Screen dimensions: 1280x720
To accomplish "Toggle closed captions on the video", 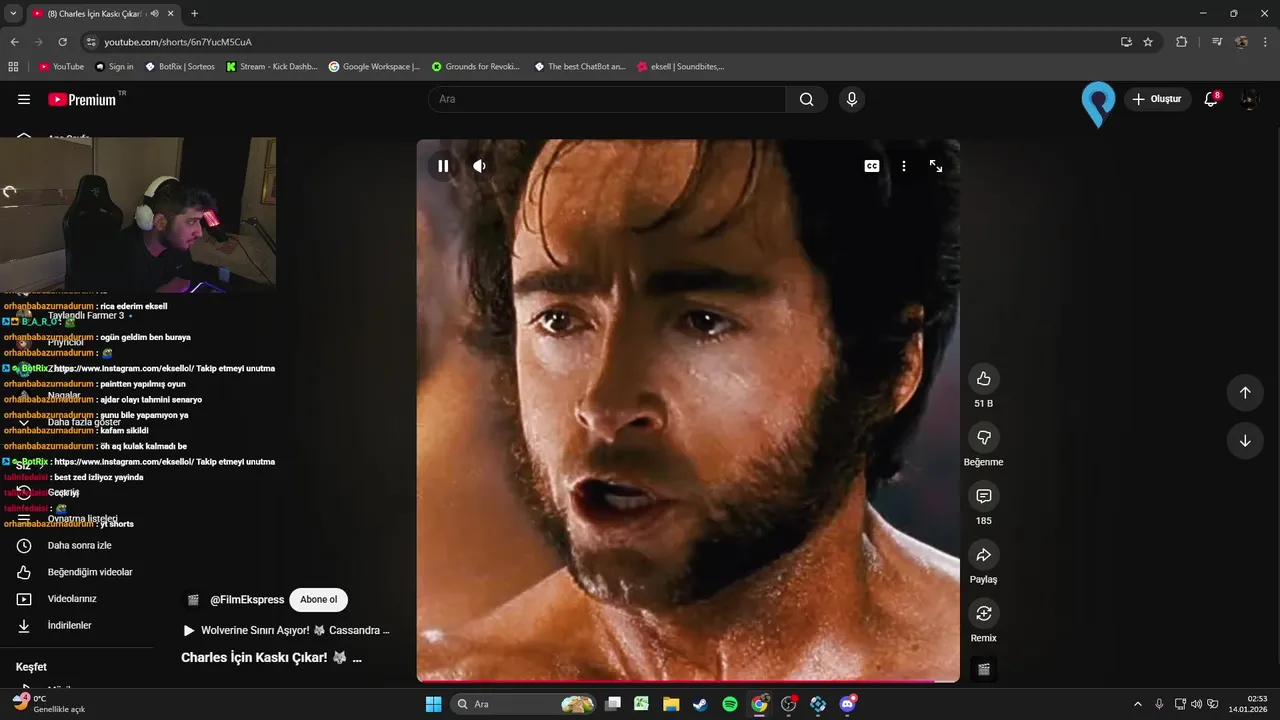I will tap(872, 166).
